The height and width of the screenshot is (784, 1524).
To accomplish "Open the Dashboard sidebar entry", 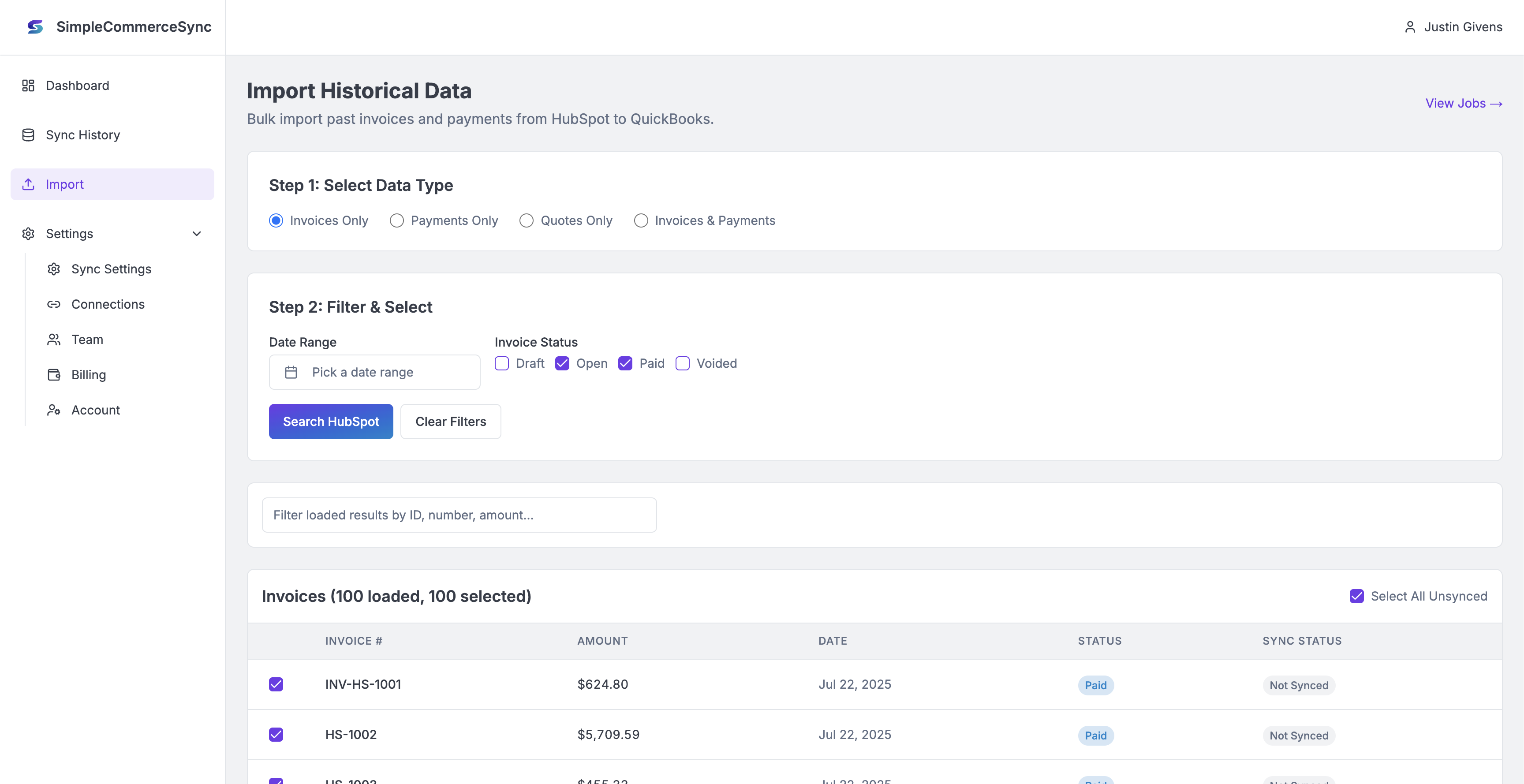I will [x=77, y=85].
